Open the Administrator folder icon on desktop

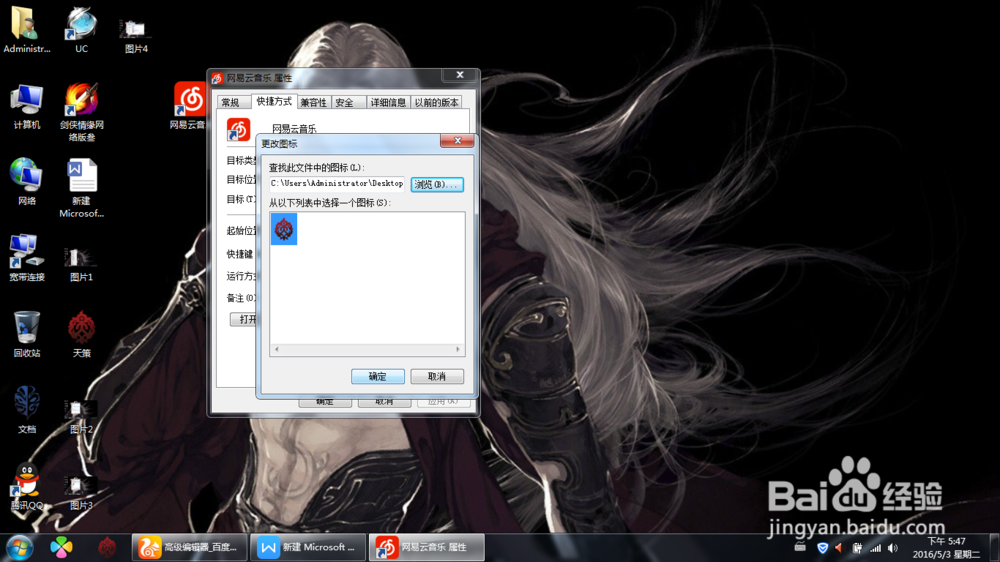[26, 29]
